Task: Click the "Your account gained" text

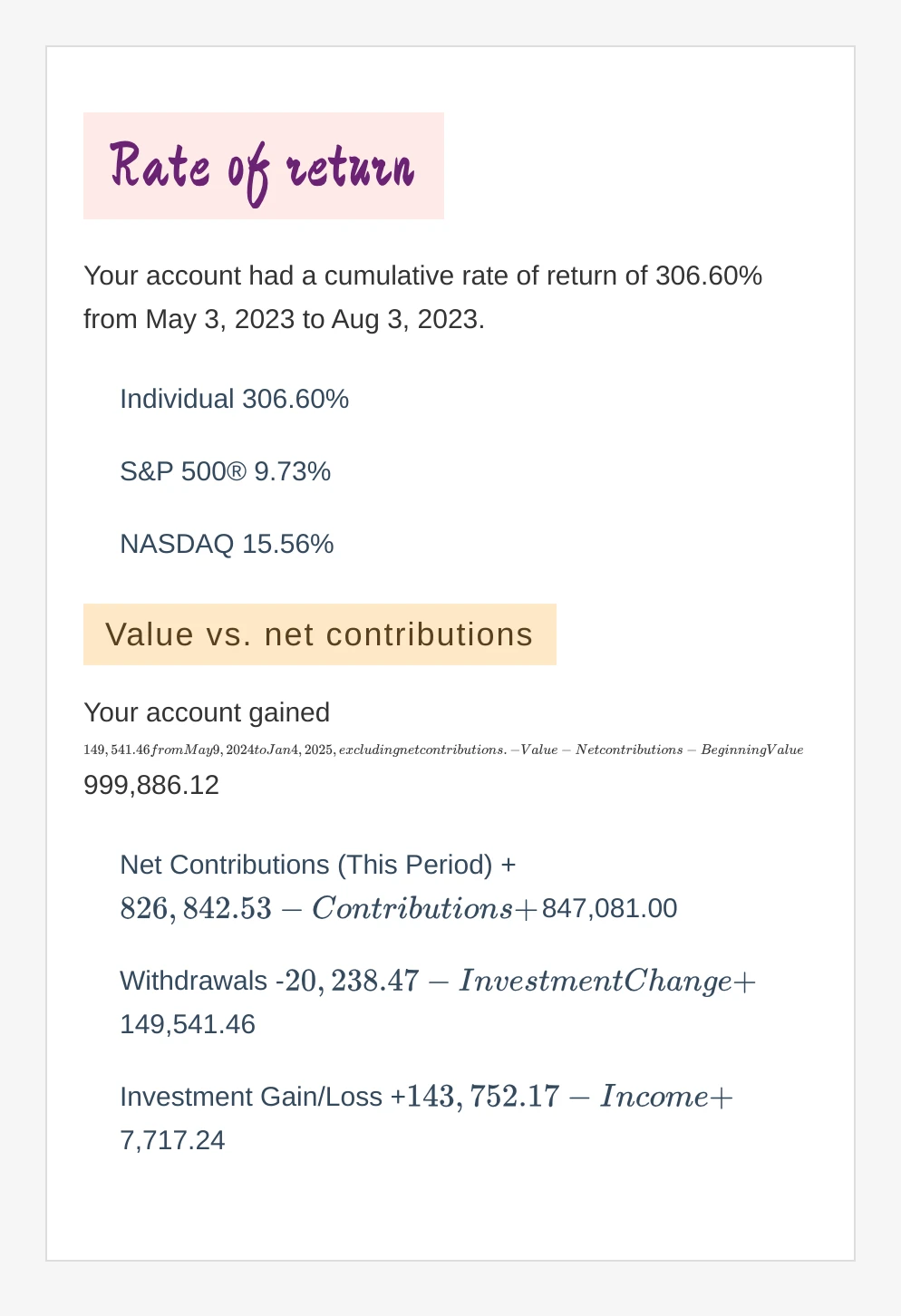Action: click(x=207, y=712)
